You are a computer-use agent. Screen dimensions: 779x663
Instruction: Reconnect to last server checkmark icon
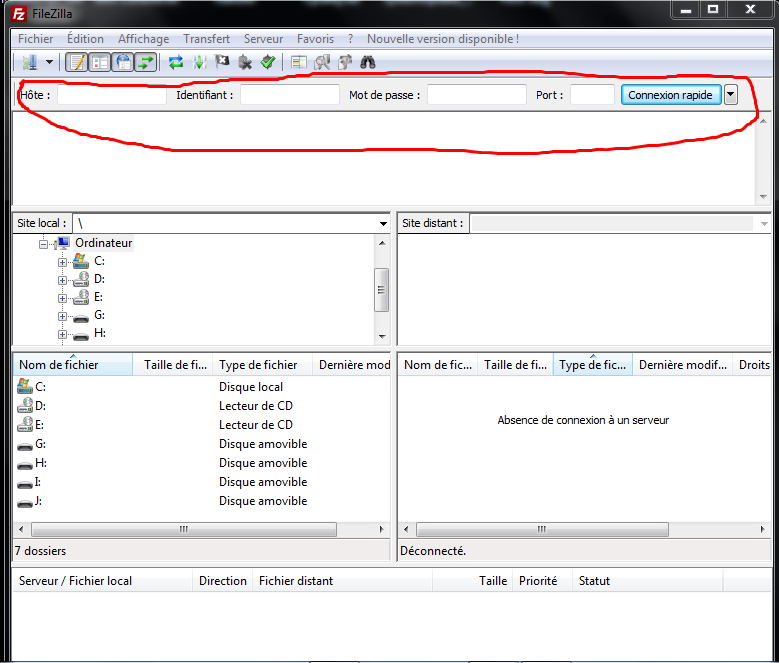tap(268, 62)
